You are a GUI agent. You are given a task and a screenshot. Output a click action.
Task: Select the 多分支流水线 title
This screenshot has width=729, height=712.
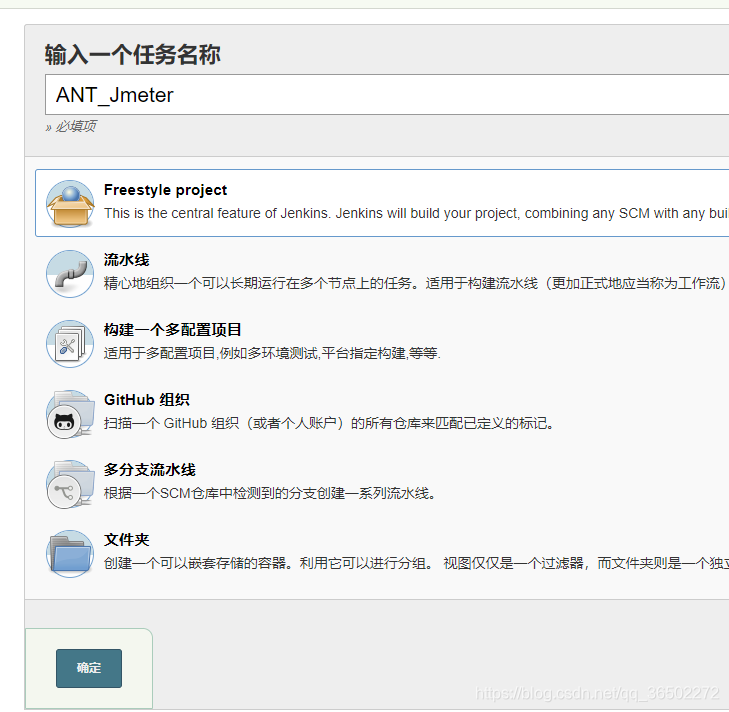150,469
